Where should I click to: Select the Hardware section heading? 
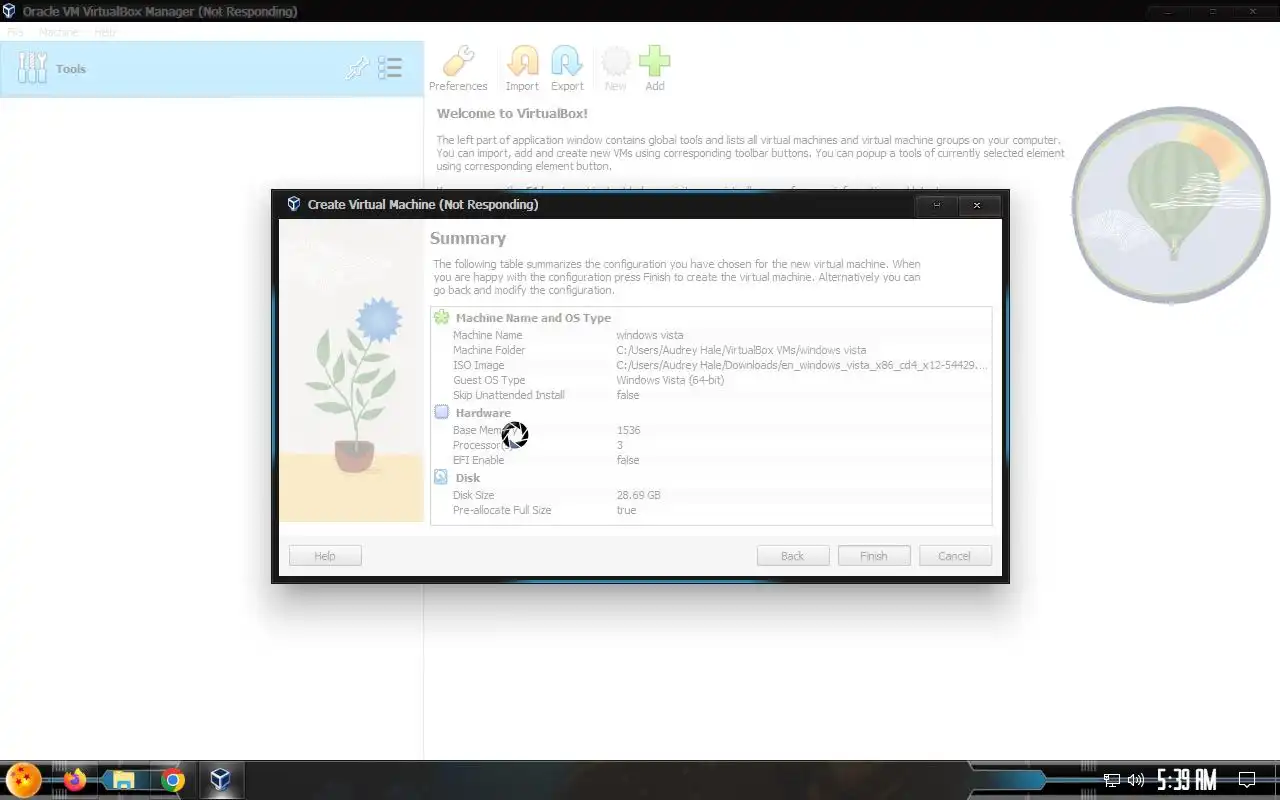click(x=483, y=412)
